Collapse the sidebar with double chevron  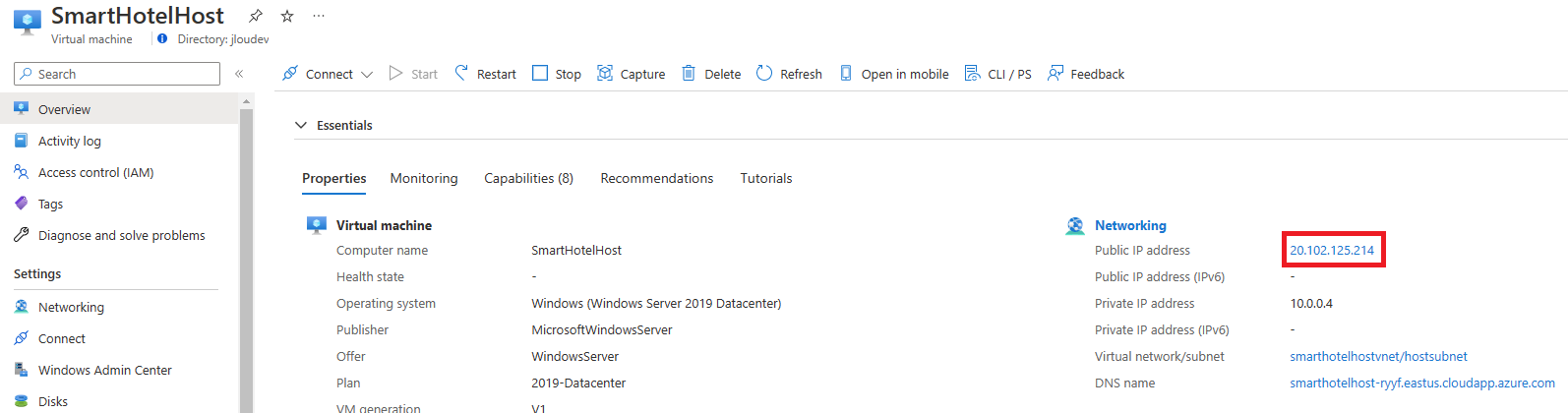[x=239, y=74]
